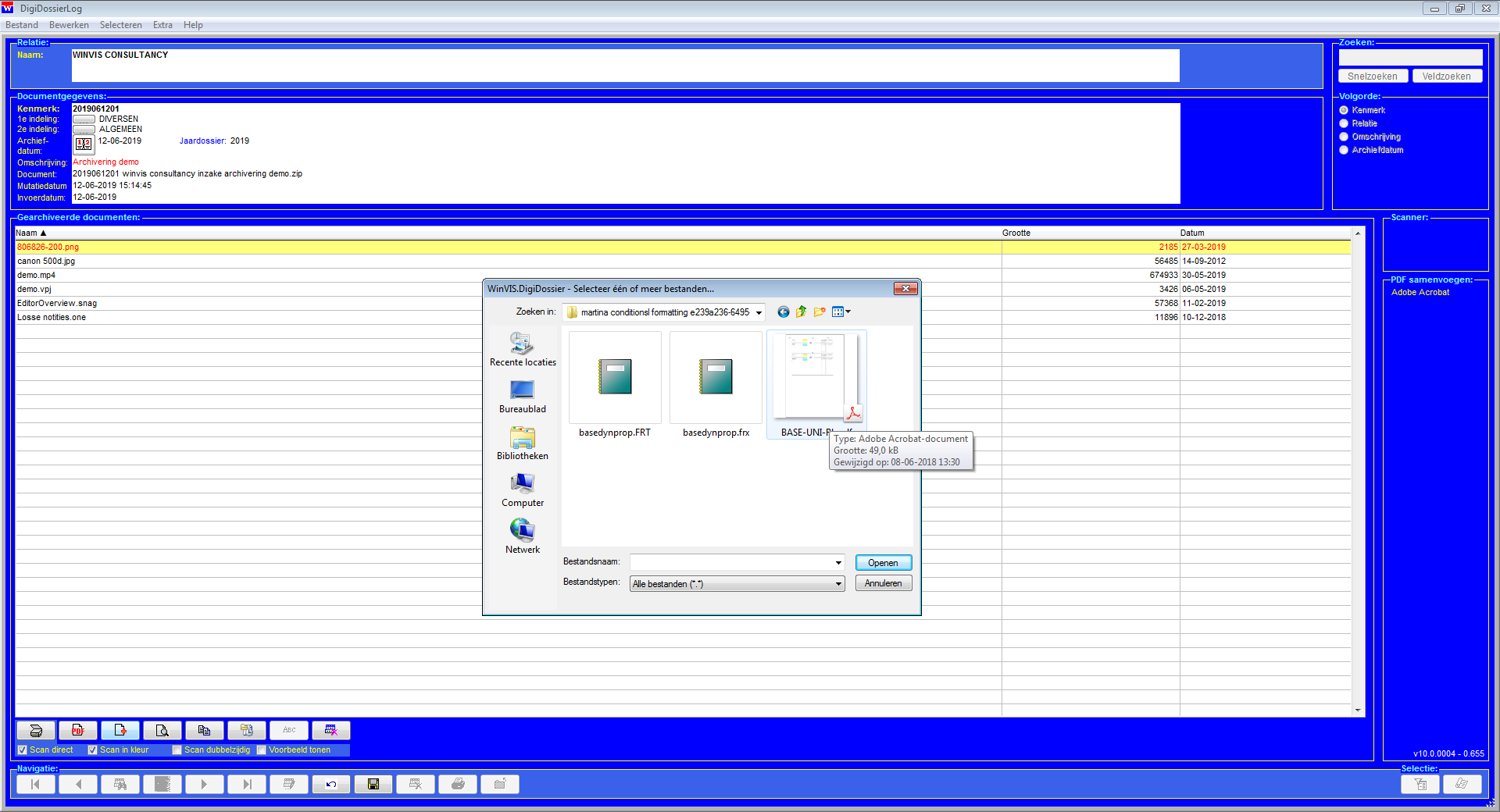The height and width of the screenshot is (812, 1500).
Task: Select the basedynprop.FRT file thumbnail
Action: click(x=615, y=378)
